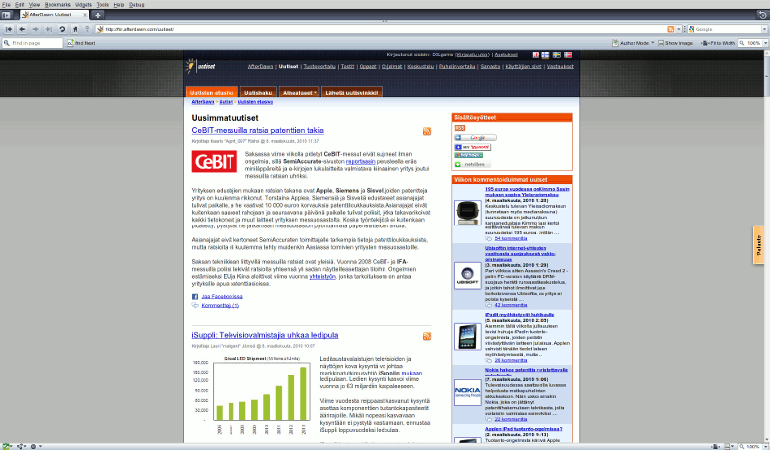This screenshot has width=770, height=450.
Task: Open the zoom percentage dropdown in view bar
Action: pos(765,43)
